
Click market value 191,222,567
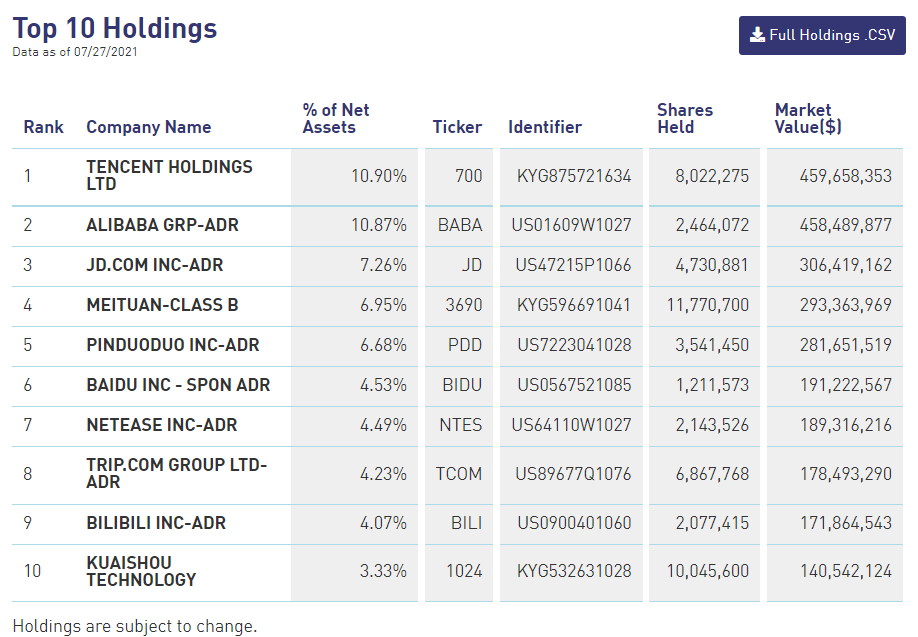point(845,385)
